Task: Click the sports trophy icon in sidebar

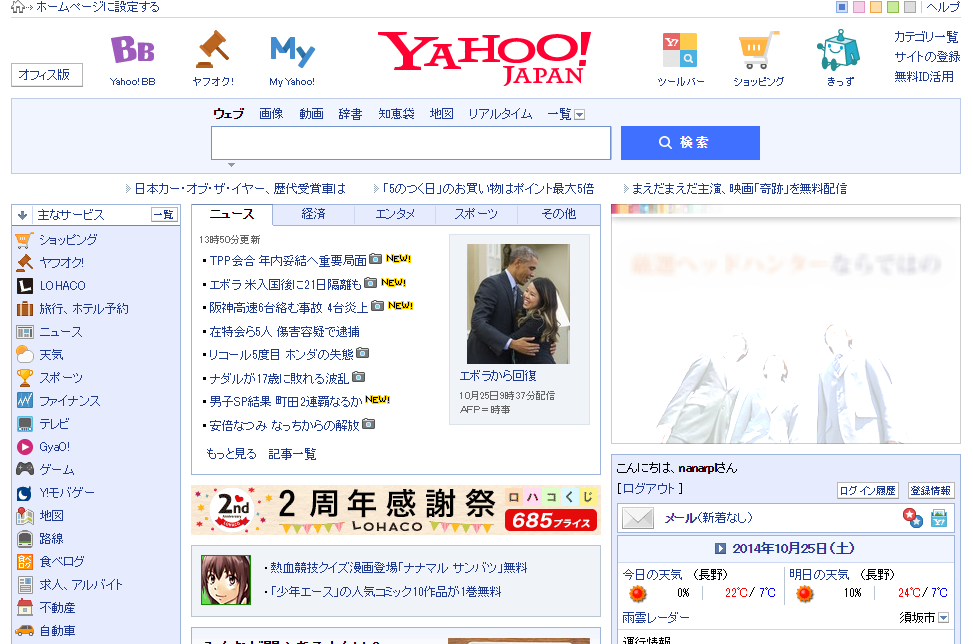Action: click(24, 377)
